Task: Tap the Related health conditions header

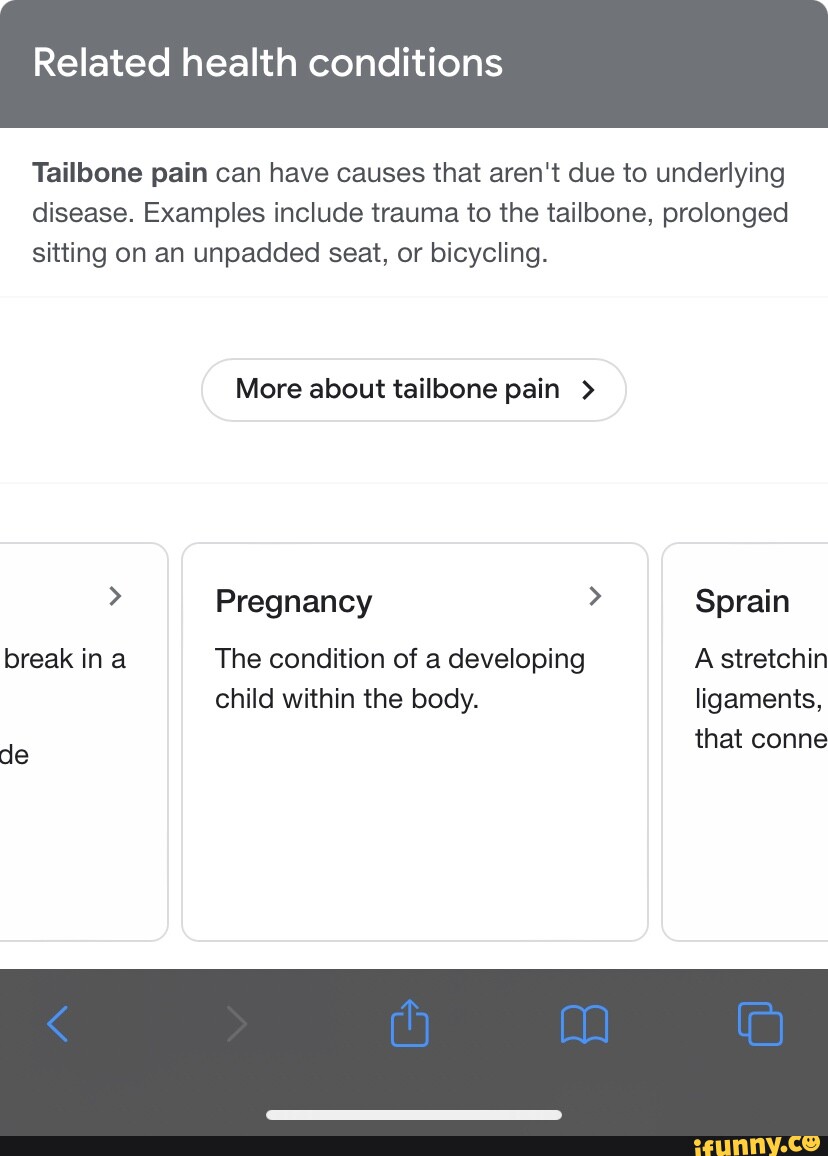Action: pos(267,62)
